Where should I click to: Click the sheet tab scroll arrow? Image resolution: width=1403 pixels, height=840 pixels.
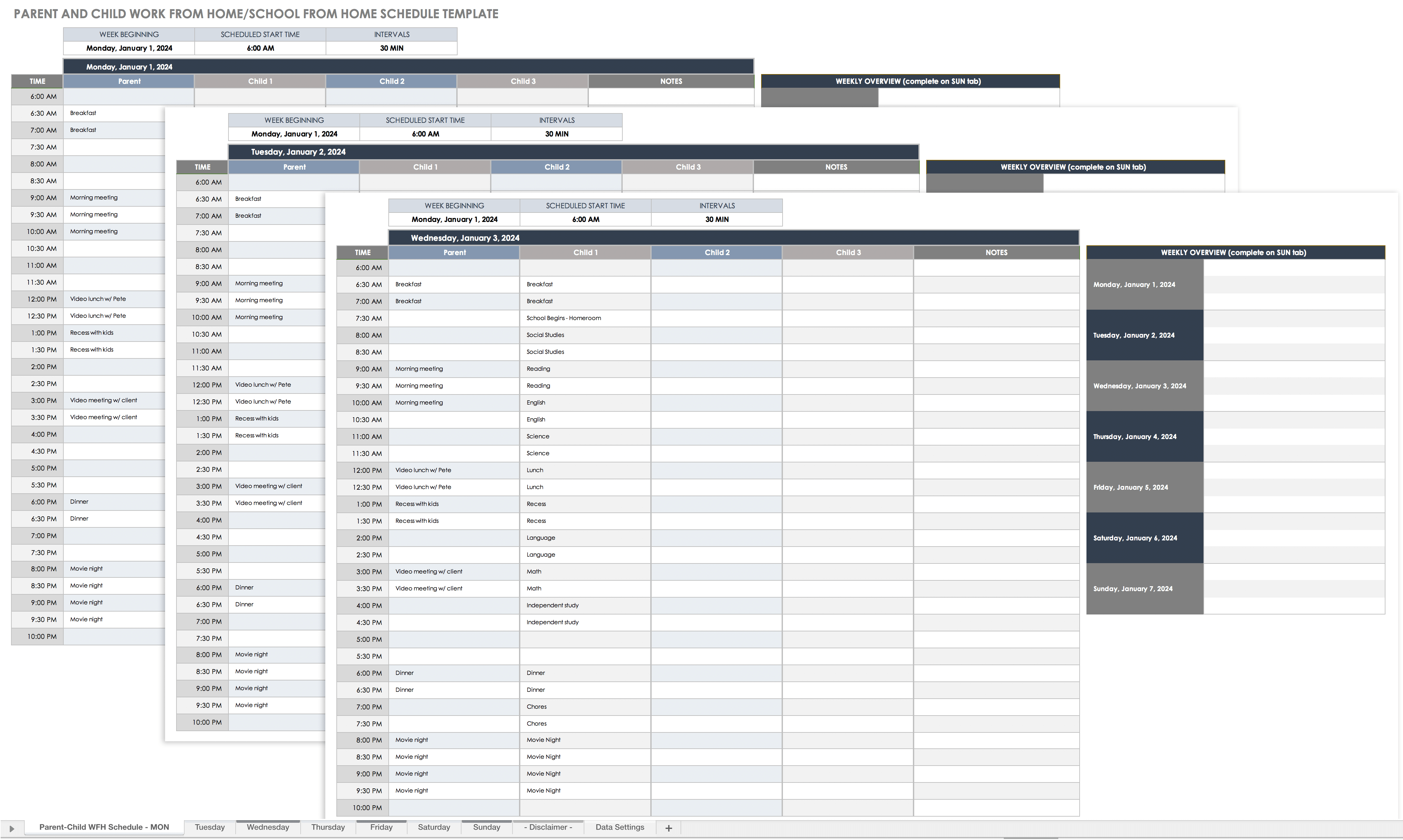pos(11,829)
